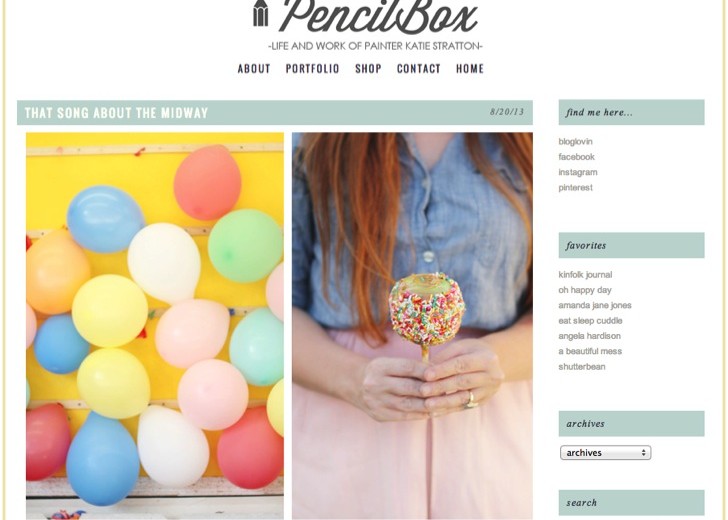Open eat sleep cuddle link

point(590,321)
